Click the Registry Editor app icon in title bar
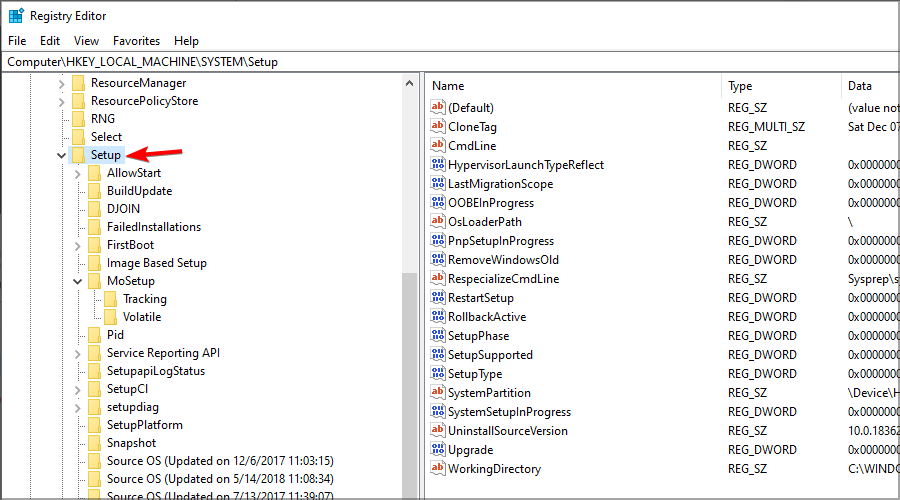900x500 pixels. 16,16
